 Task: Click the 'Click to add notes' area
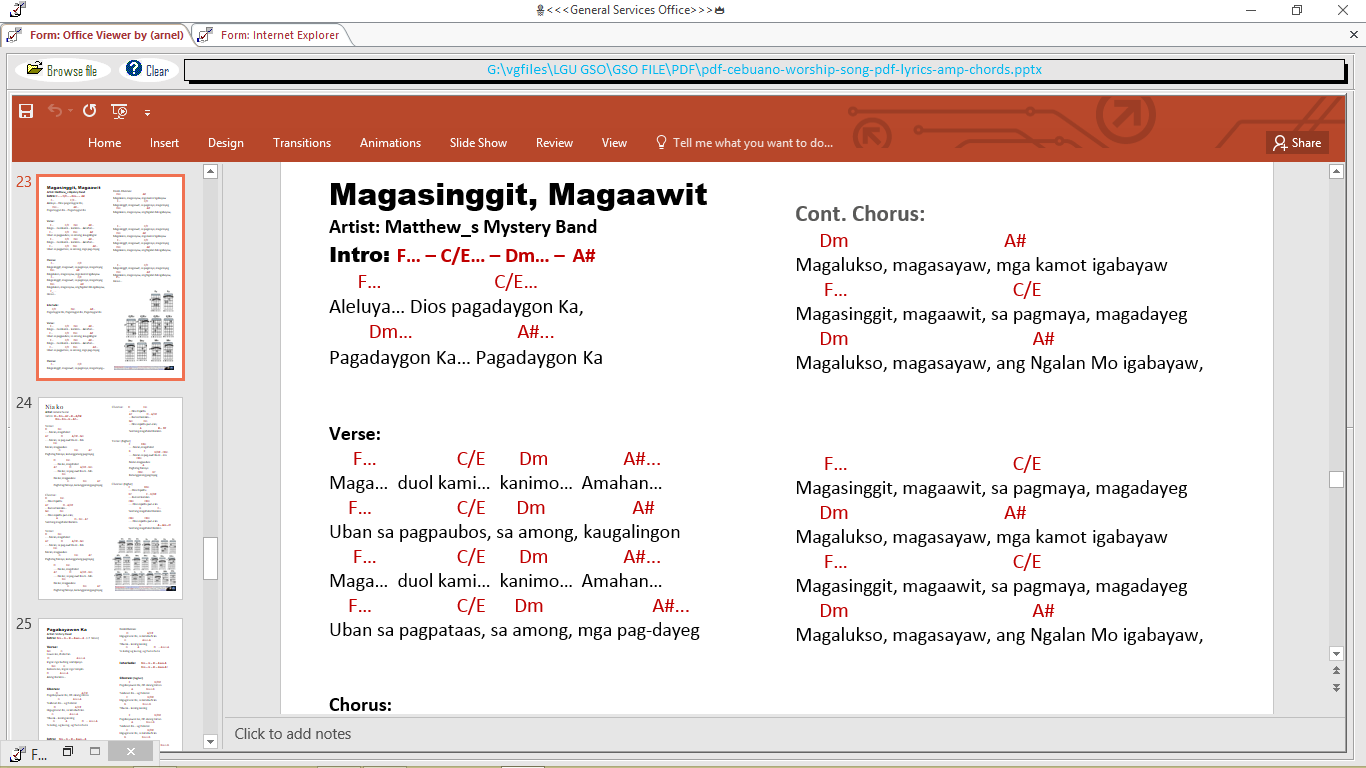coord(293,734)
